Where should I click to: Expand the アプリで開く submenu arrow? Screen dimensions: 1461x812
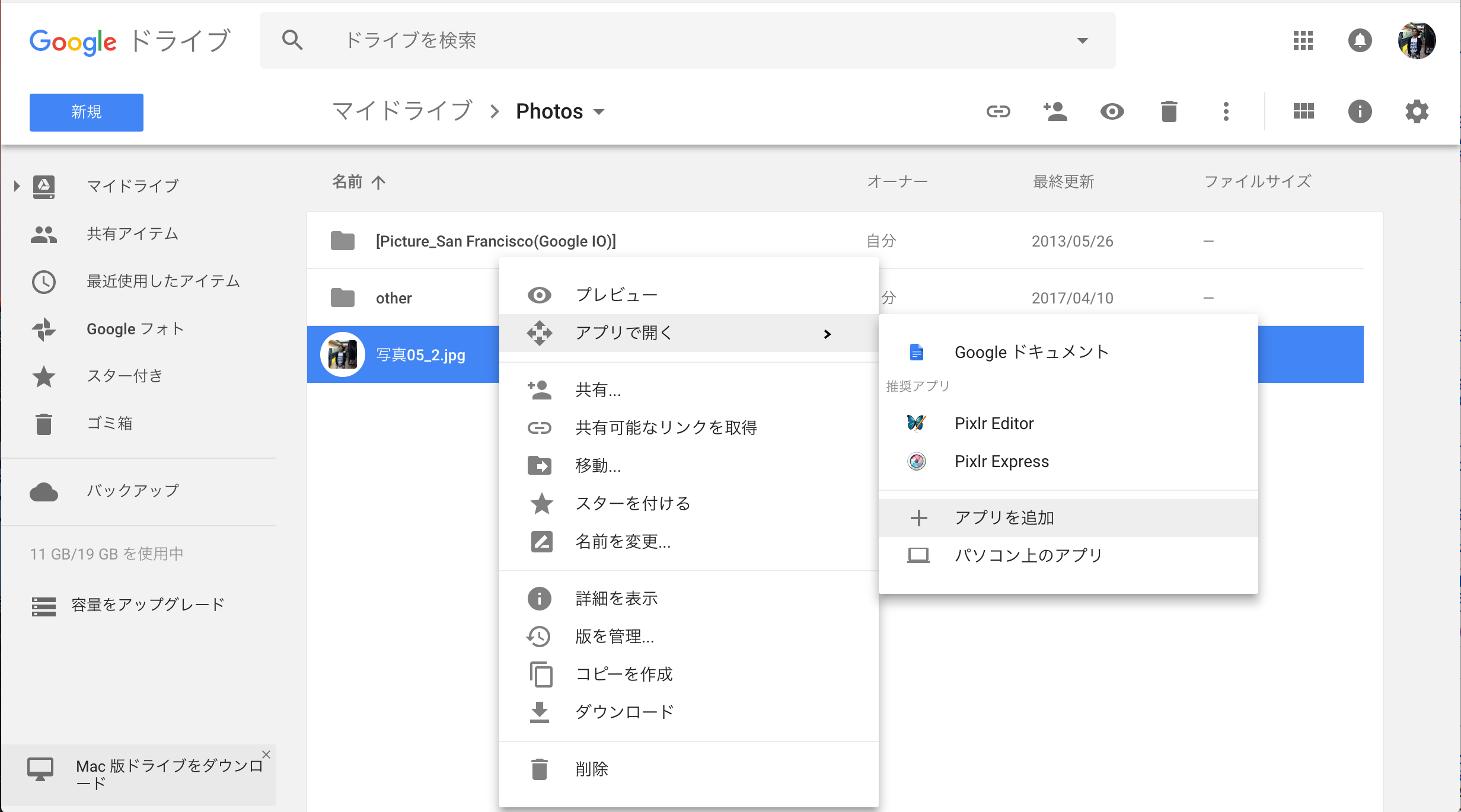(x=827, y=334)
